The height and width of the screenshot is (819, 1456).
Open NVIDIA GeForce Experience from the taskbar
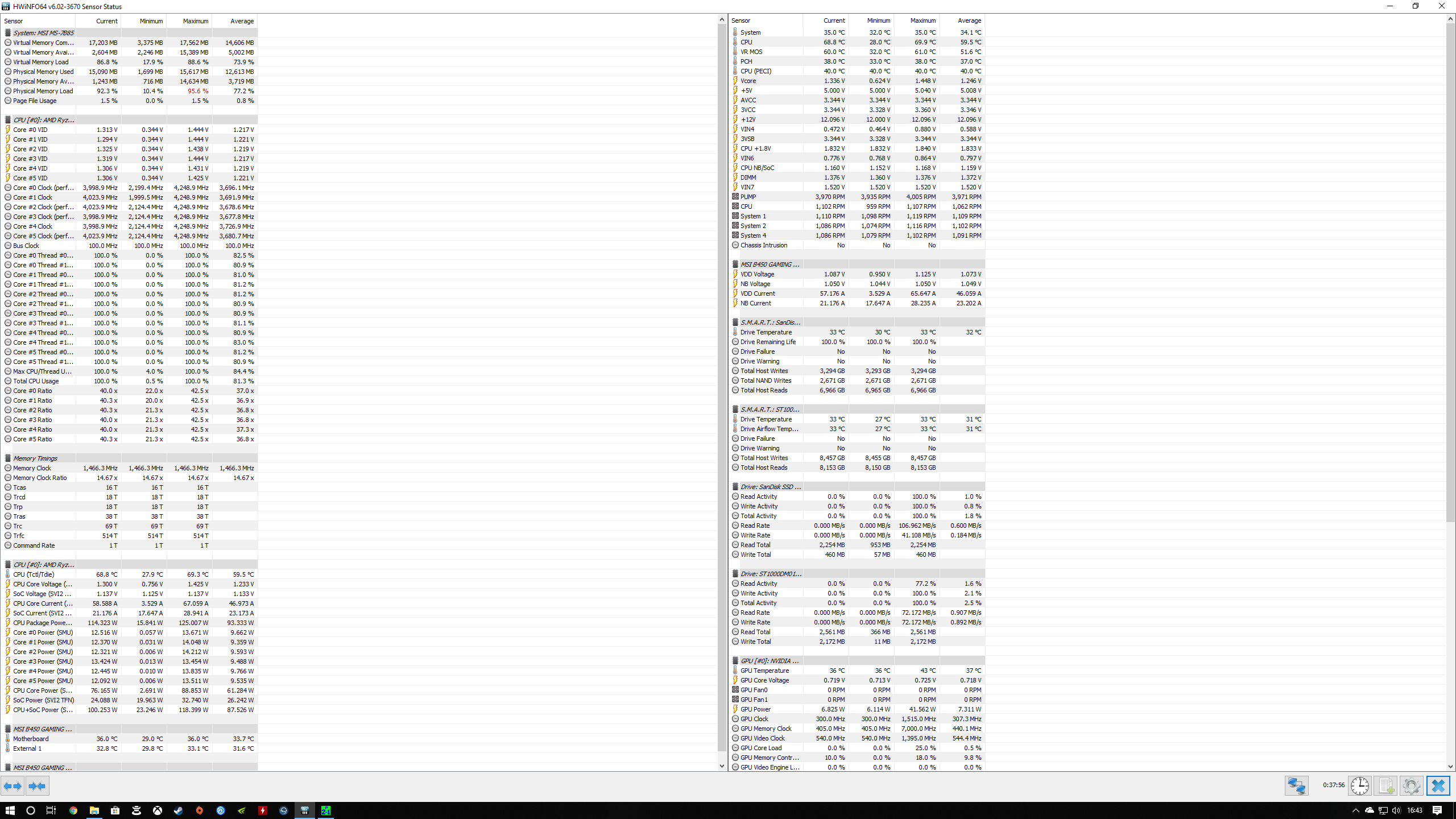point(241,810)
